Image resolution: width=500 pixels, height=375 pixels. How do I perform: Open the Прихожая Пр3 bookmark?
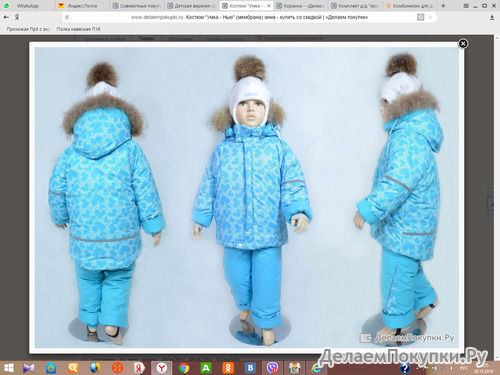[28, 29]
